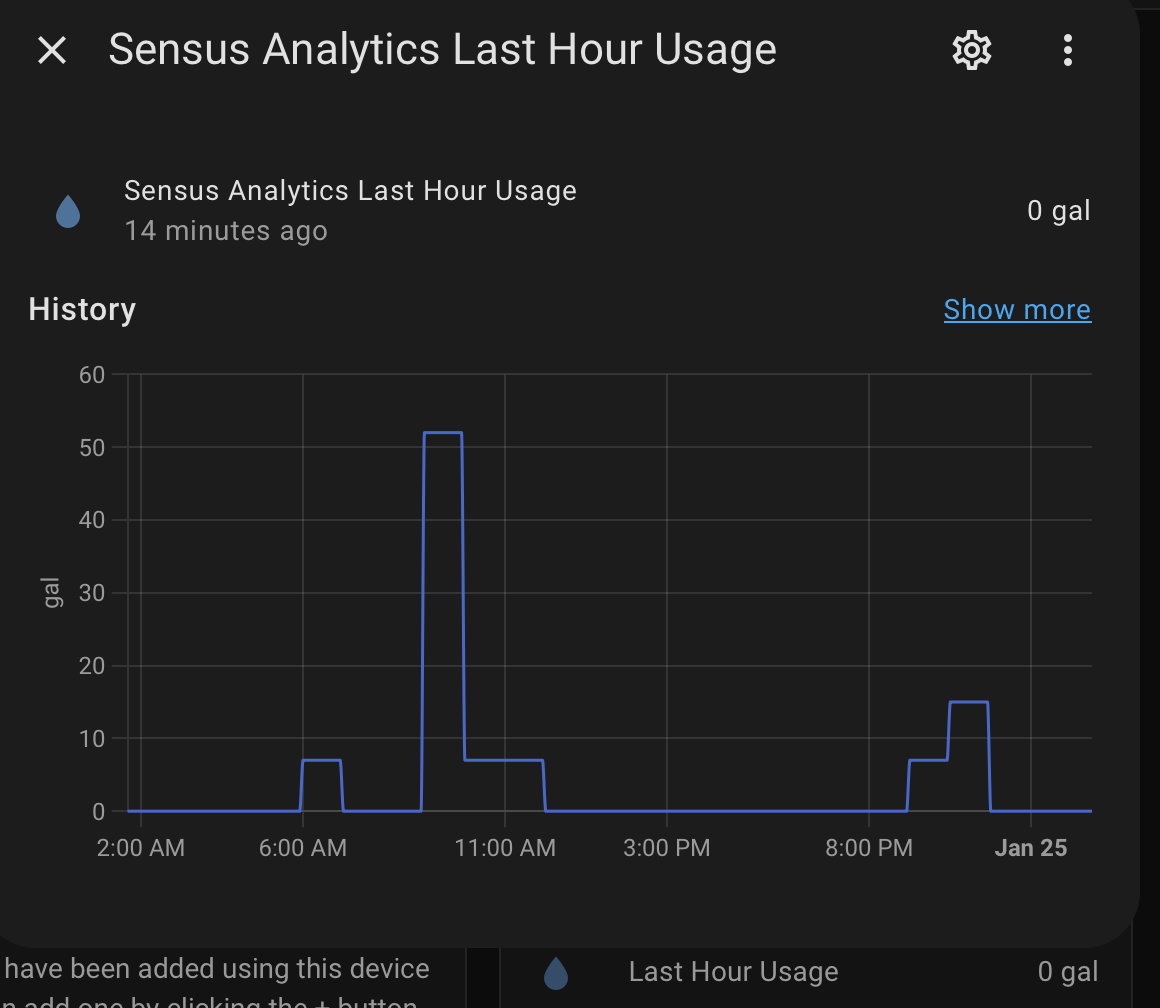This screenshot has width=1160, height=1008.
Task: Click the Last Hour Usage droplet icon below
Action: (x=556, y=973)
